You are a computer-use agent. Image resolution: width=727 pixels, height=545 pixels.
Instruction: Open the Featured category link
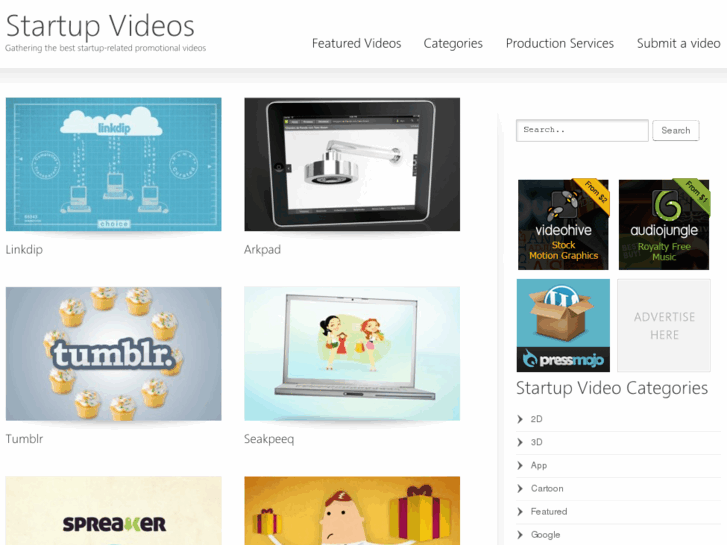(x=549, y=512)
